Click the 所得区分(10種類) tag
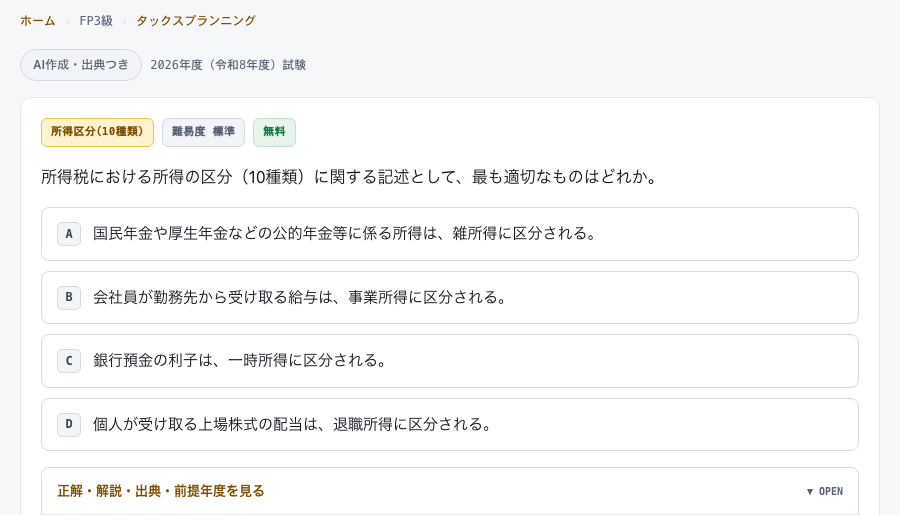 [x=98, y=132]
